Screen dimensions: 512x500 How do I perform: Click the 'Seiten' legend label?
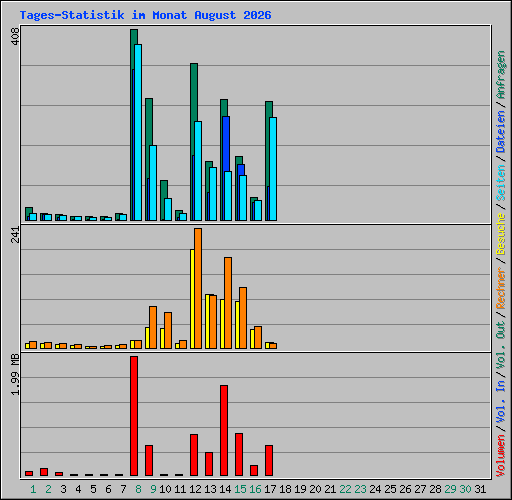(x=501, y=183)
